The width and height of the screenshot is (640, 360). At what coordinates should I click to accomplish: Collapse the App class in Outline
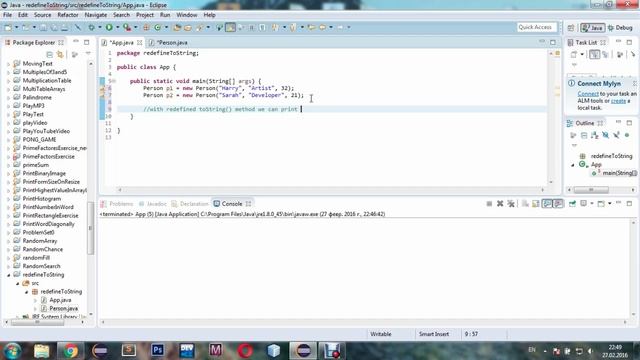(573, 164)
